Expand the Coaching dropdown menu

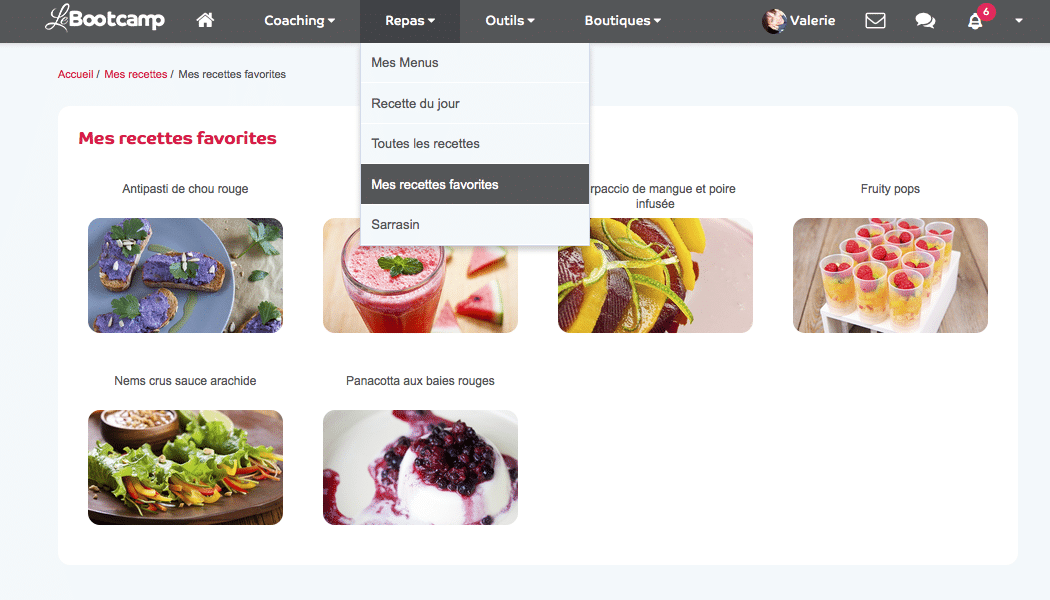point(299,21)
